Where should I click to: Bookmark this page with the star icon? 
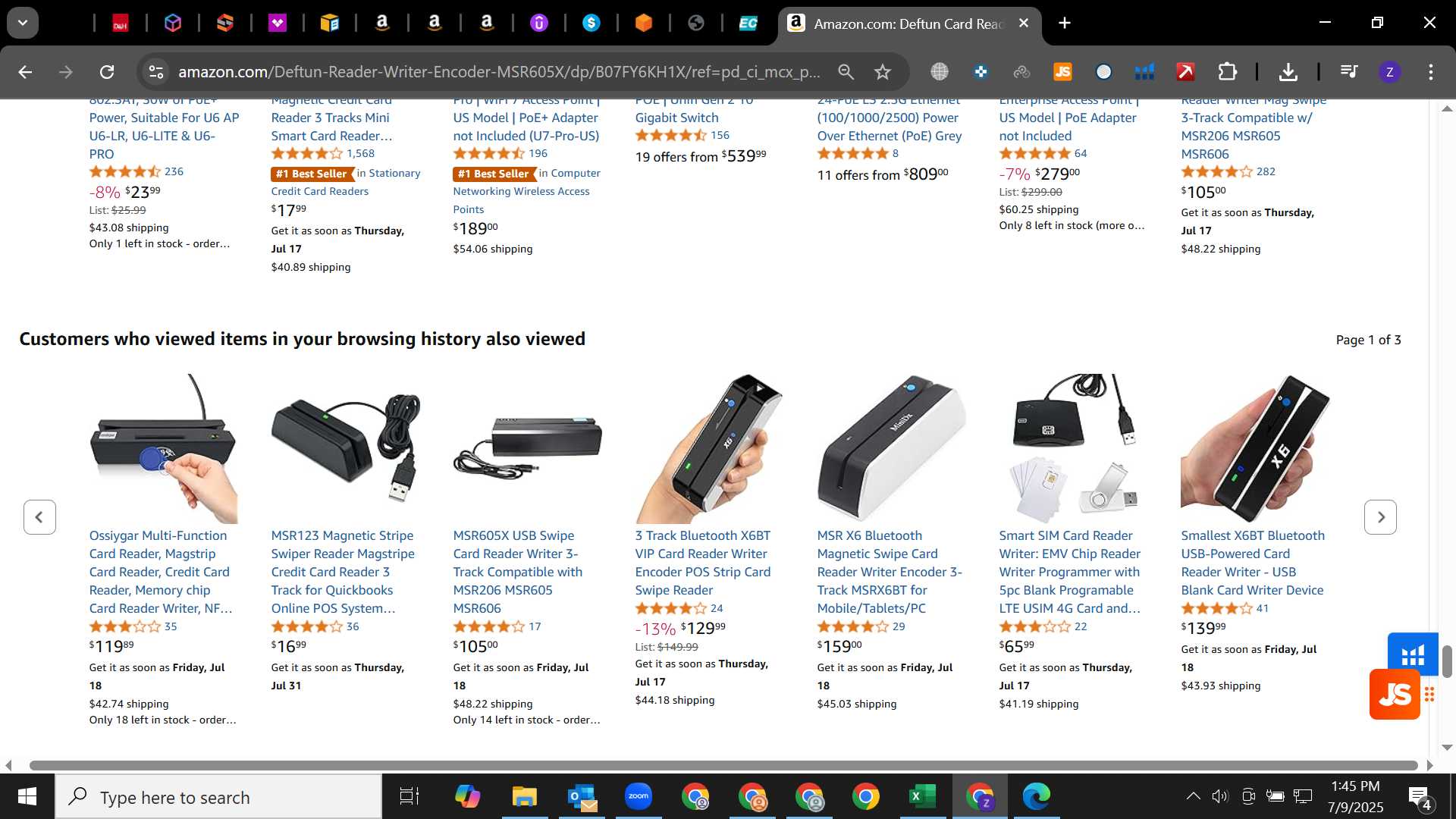882,72
